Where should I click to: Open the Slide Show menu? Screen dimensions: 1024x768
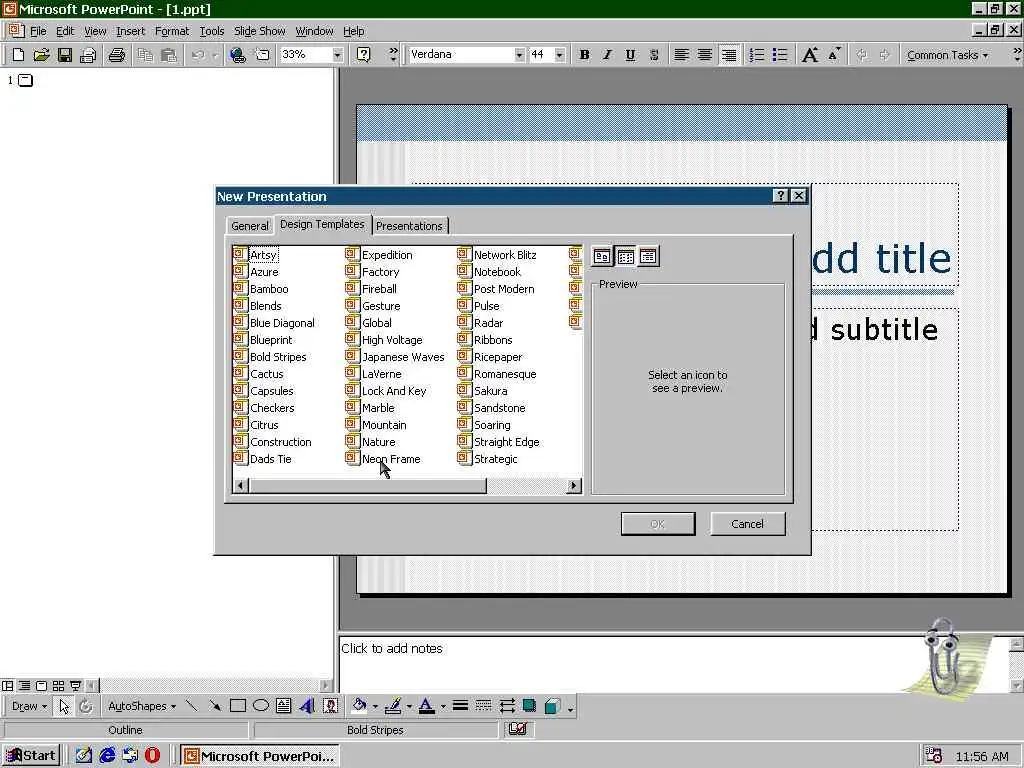(259, 31)
